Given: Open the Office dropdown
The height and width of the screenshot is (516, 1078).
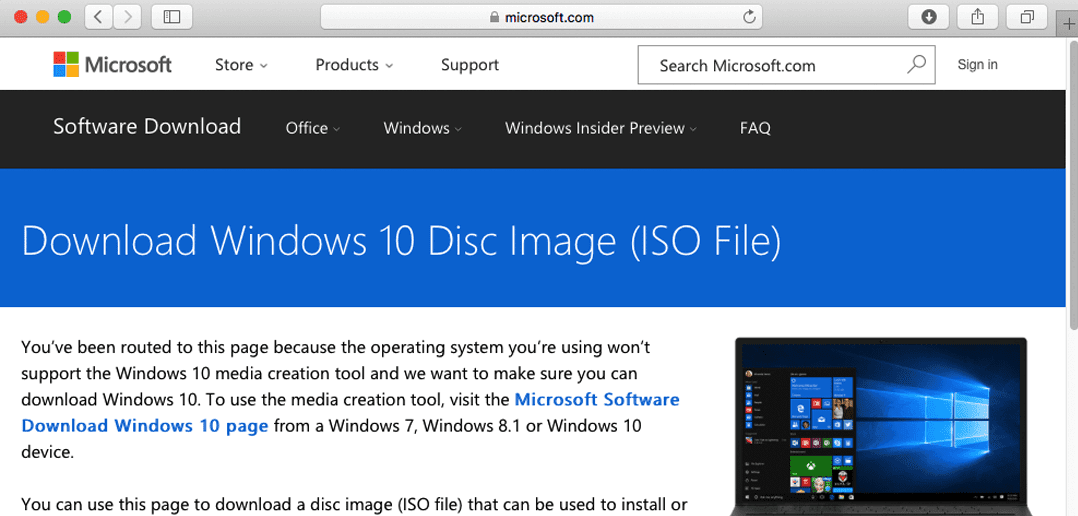Looking at the screenshot, I should (313, 128).
